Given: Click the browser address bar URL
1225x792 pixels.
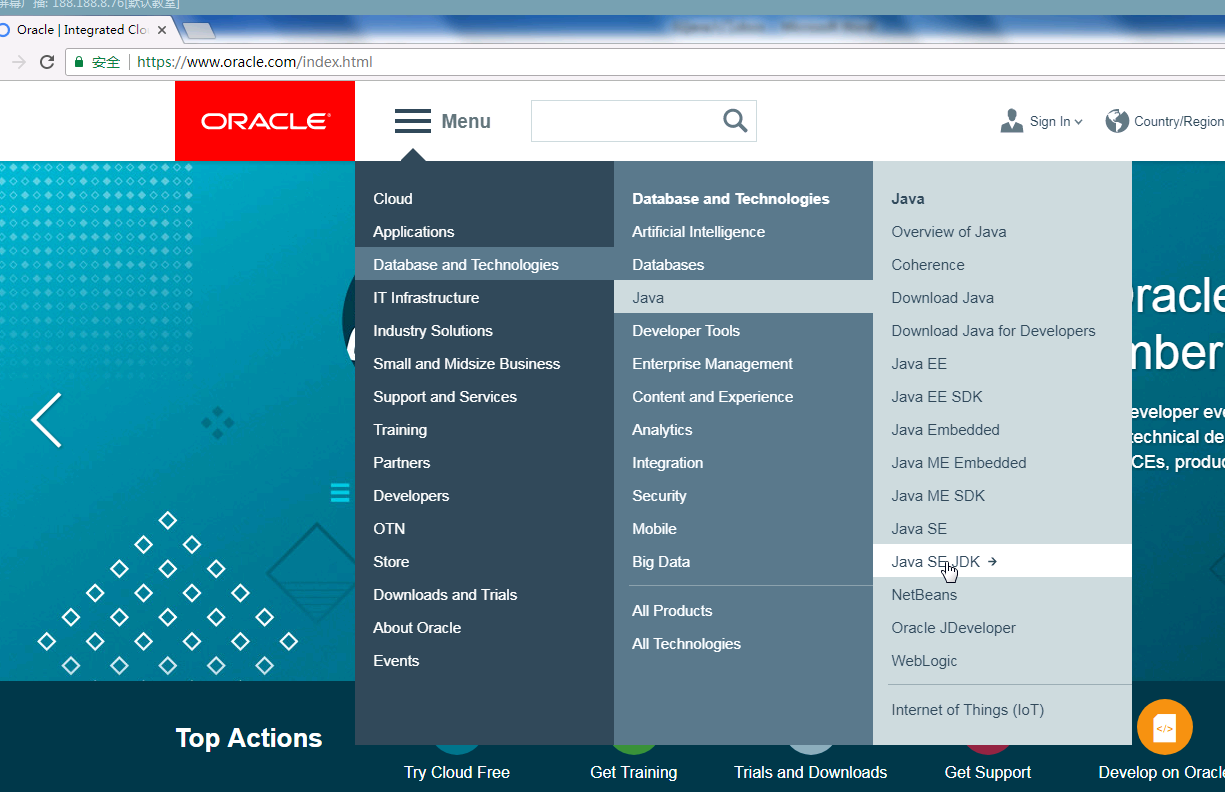Looking at the screenshot, I should [x=254, y=62].
